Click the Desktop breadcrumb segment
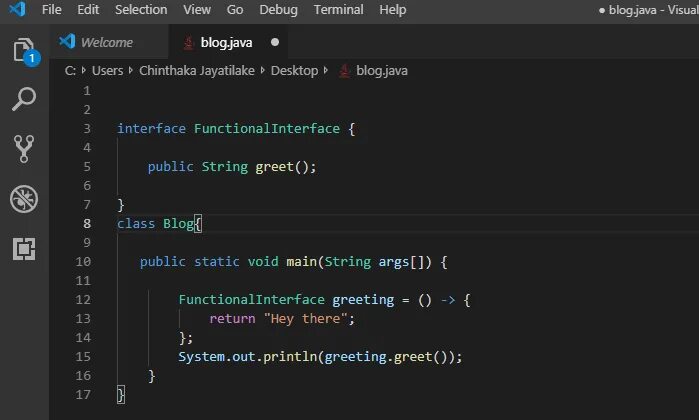The image size is (699, 420). click(x=294, y=70)
